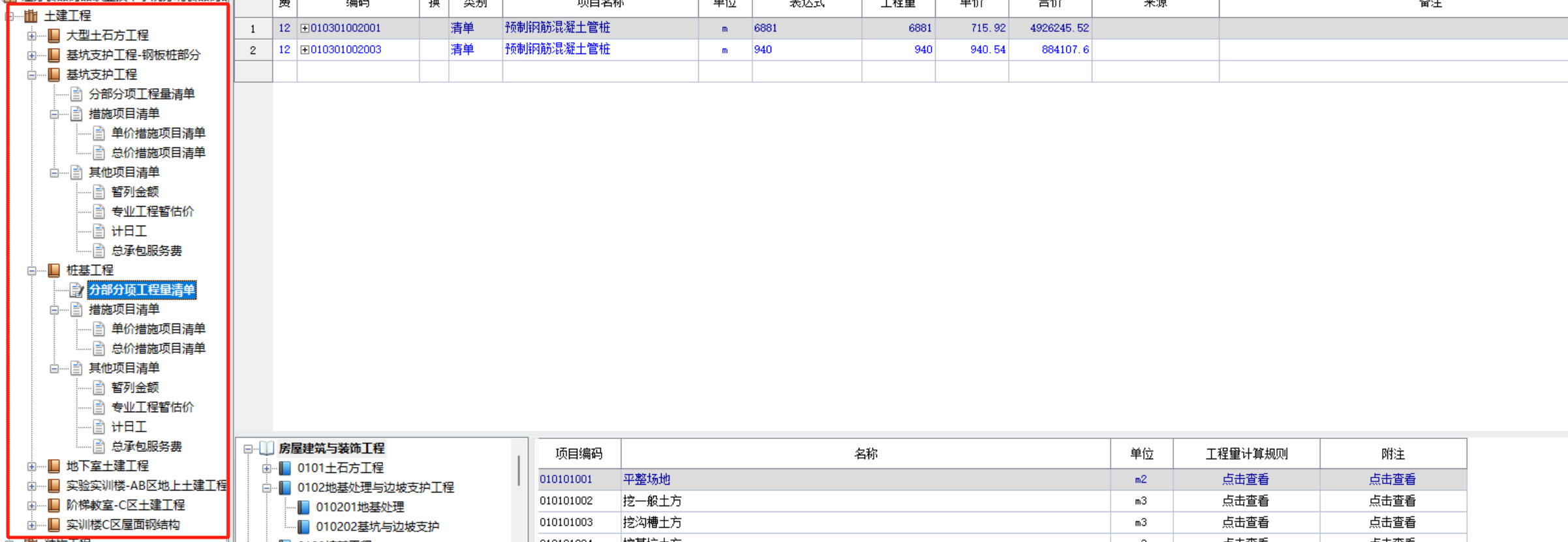Screen dimensions: 1568x542
Task: Click row header number 2 in bill table
Action: [253, 50]
